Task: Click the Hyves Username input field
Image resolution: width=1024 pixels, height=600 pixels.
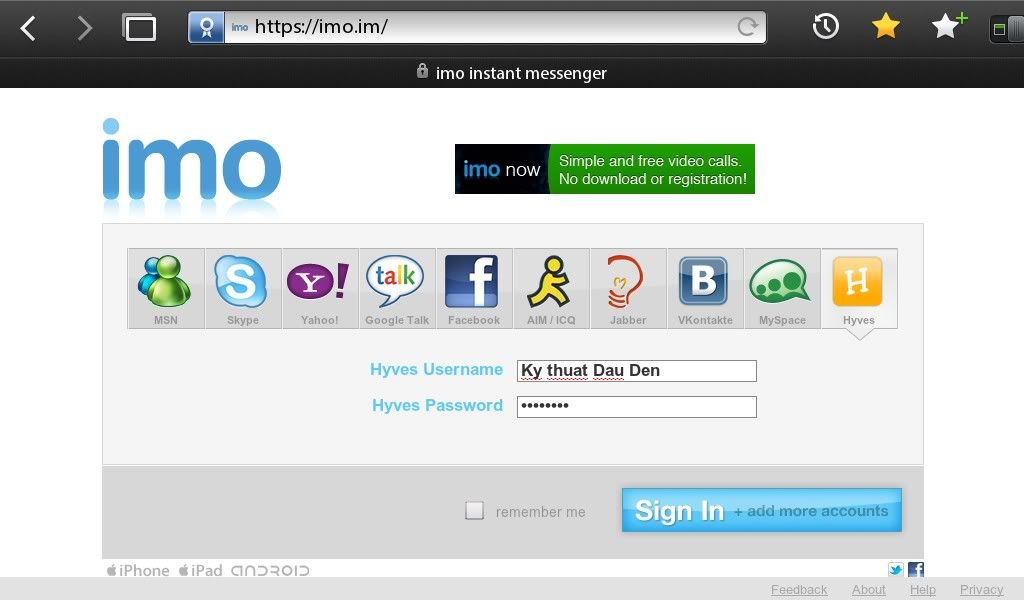Action: point(637,371)
